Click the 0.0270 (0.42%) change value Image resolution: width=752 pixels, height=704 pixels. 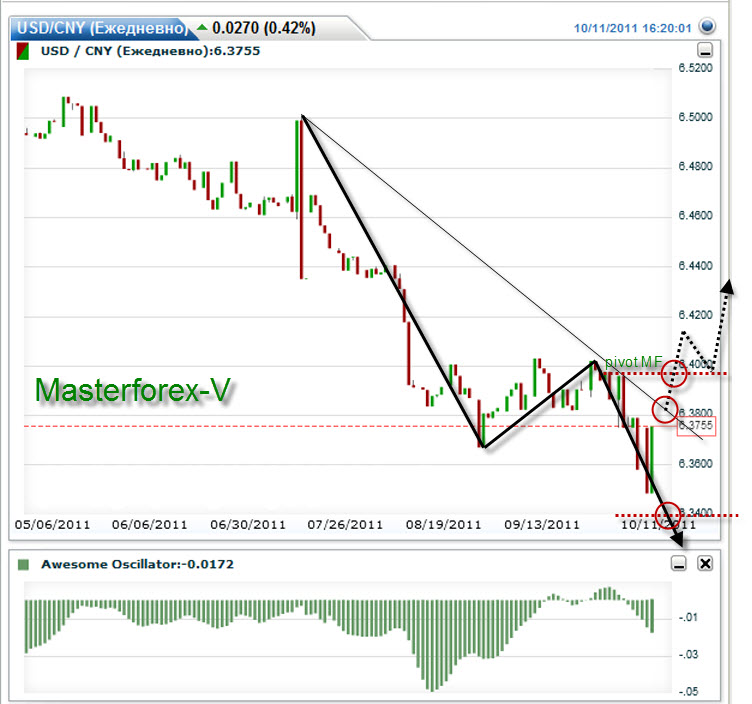point(264,28)
